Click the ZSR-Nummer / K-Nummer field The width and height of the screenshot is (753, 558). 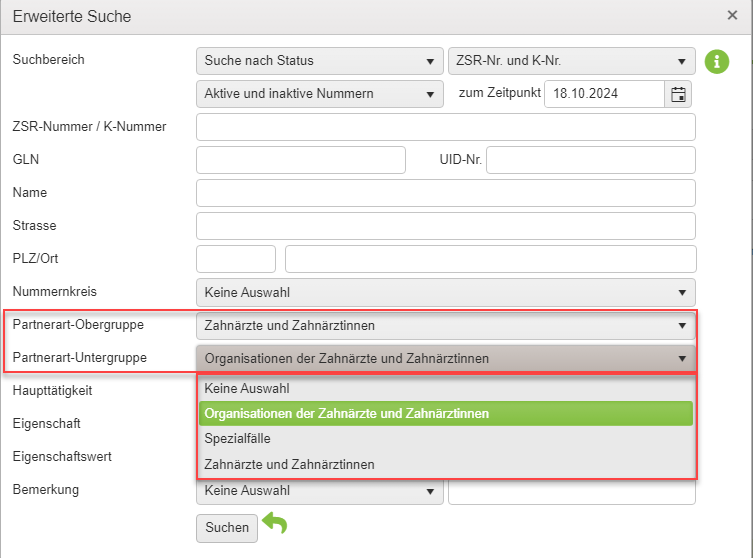[x=446, y=127]
